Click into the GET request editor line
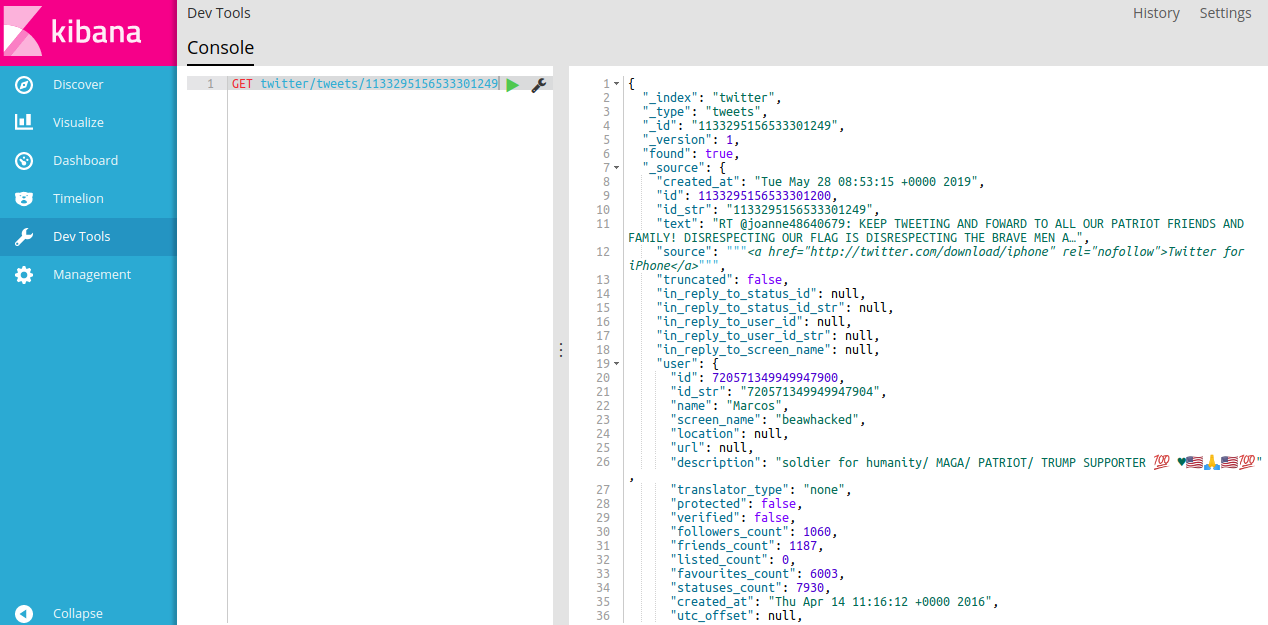 pos(365,84)
